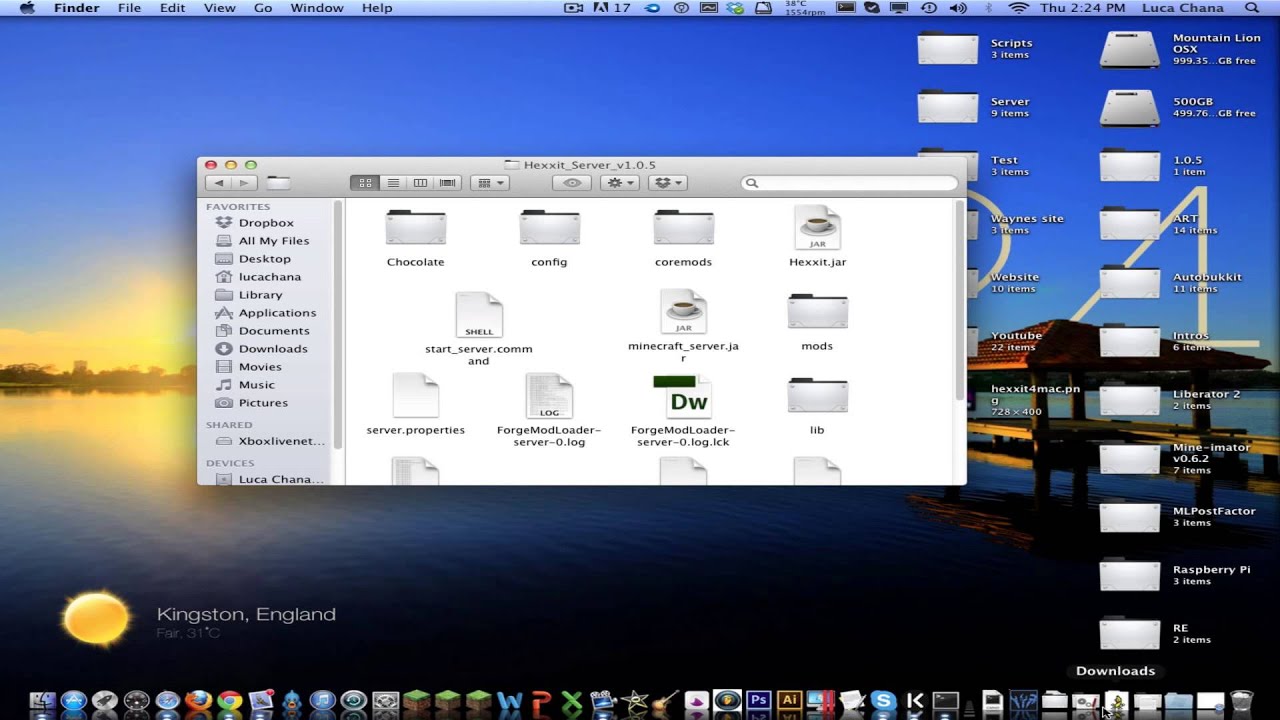Open the item arrangement dropdown
This screenshot has height=720, width=1280.
click(x=490, y=183)
